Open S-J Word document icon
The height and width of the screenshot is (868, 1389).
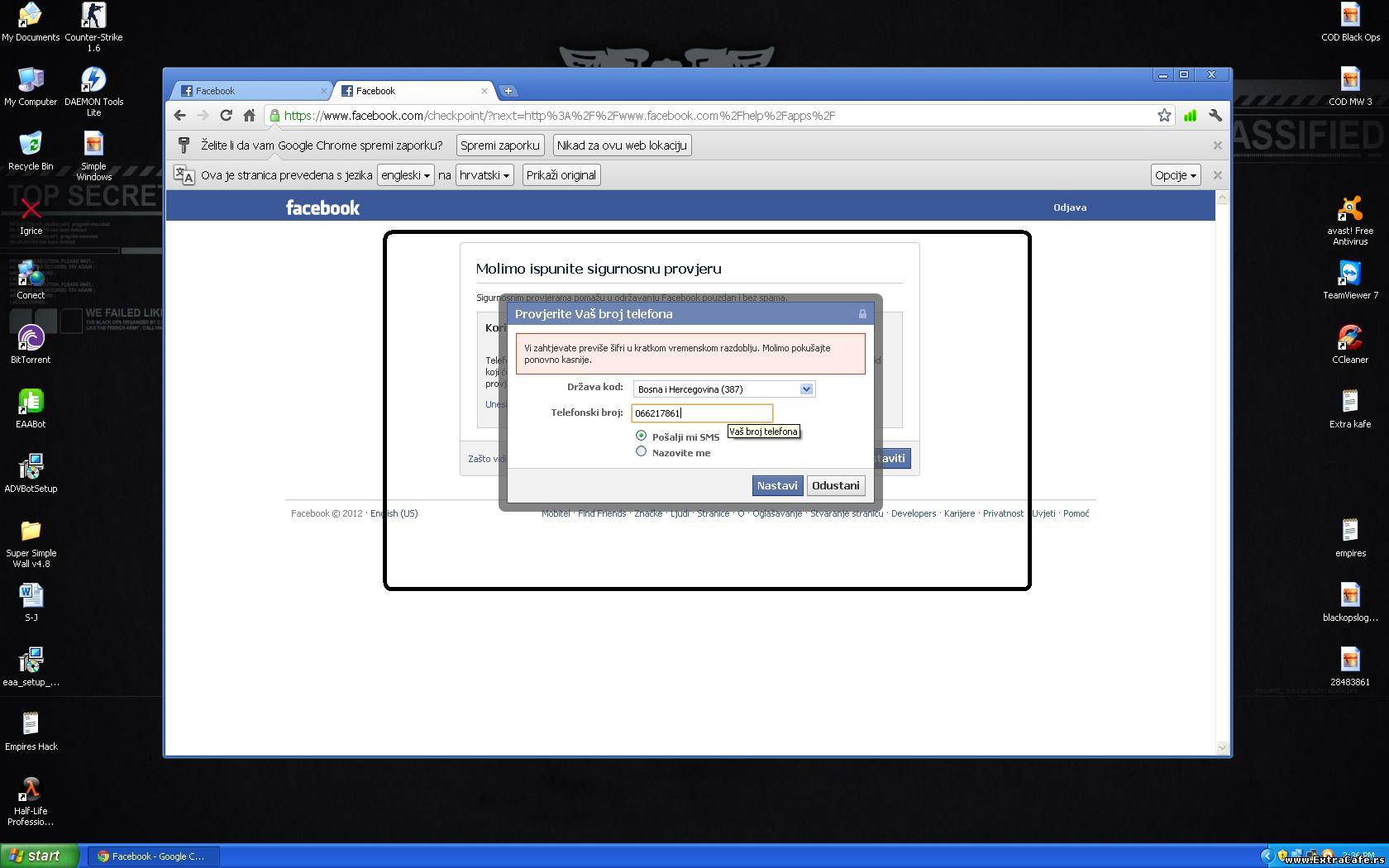click(x=31, y=603)
